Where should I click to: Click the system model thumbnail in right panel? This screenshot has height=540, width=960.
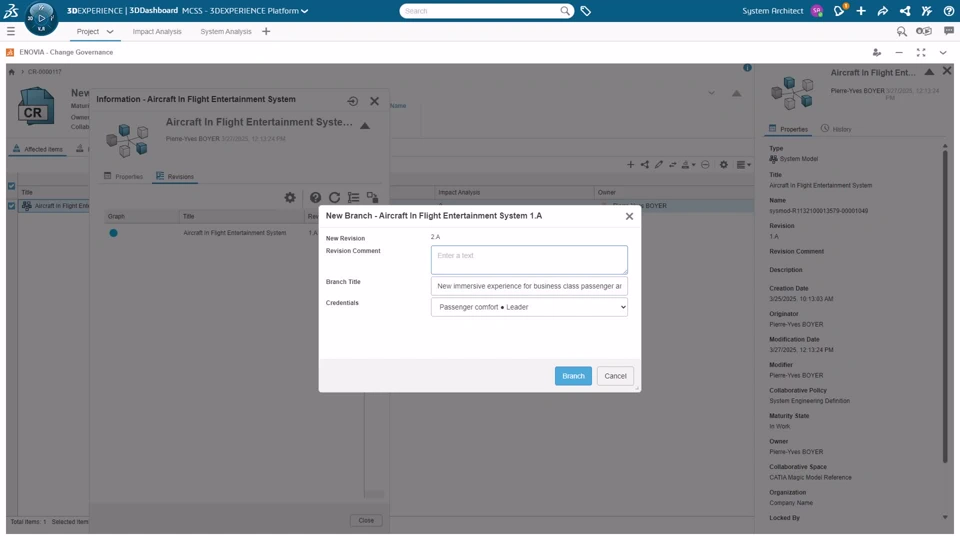pos(792,93)
